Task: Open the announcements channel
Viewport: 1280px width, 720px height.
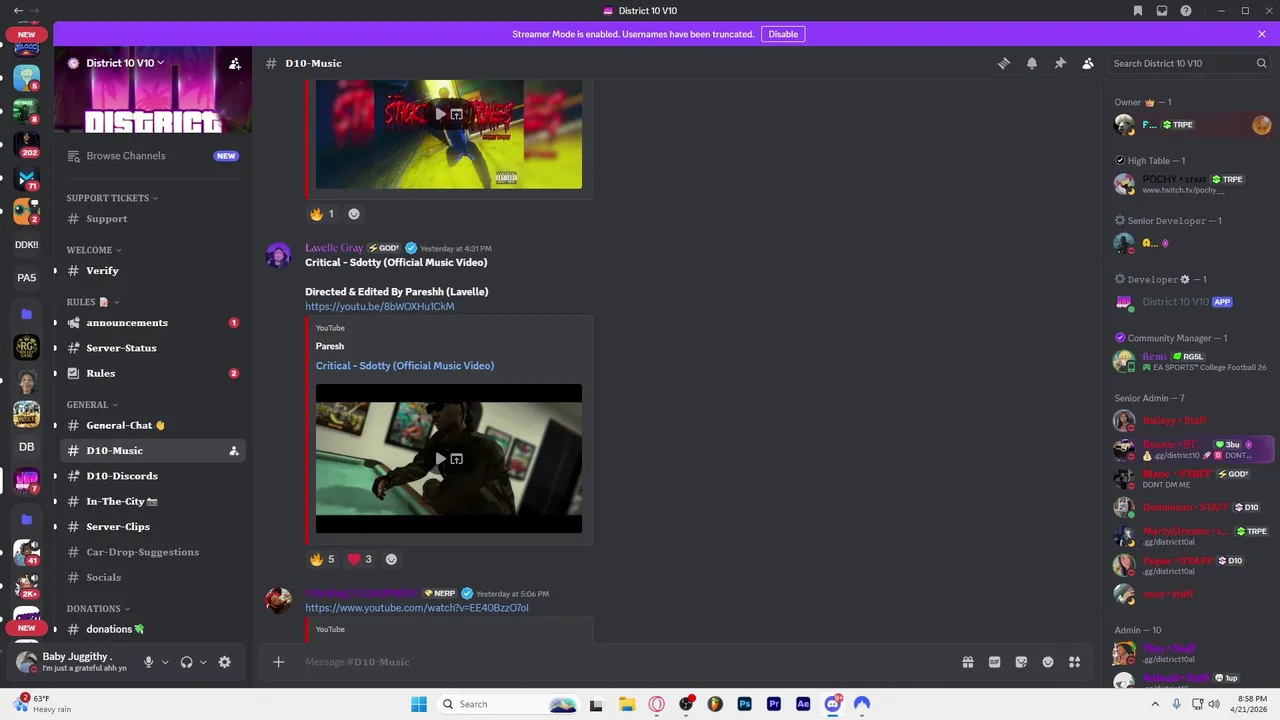Action: click(x=153, y=323)
